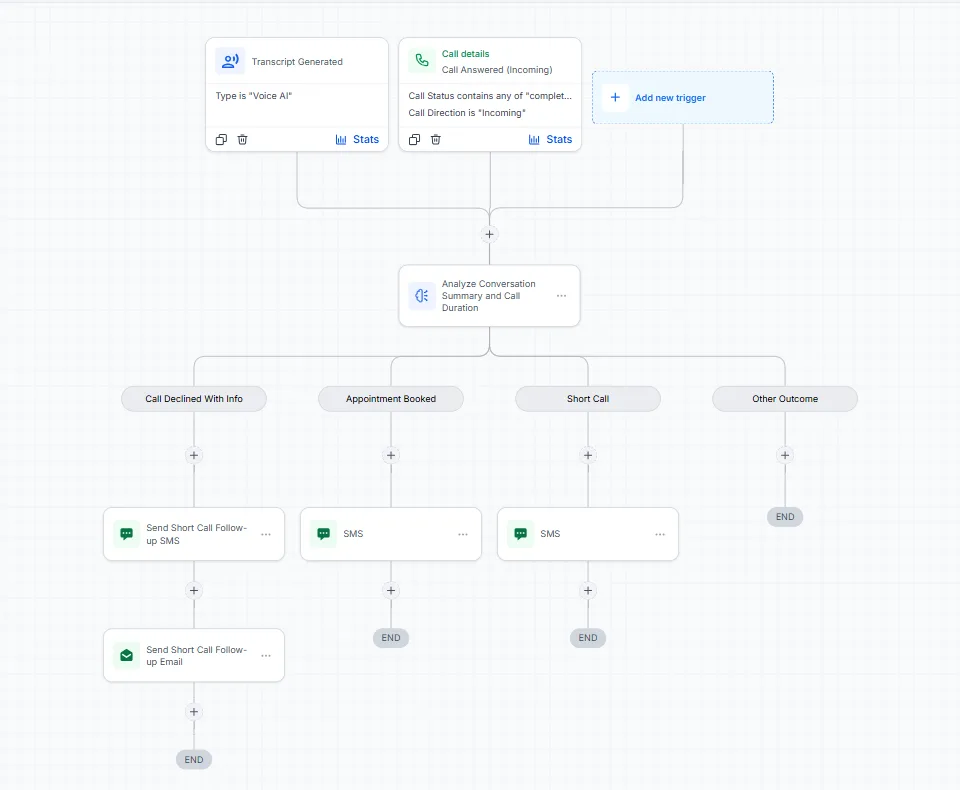This screenshot has height=790, width=960.
Task: Open options for Send Short Call Follow-up Email
Action: (x=266, y=655)
